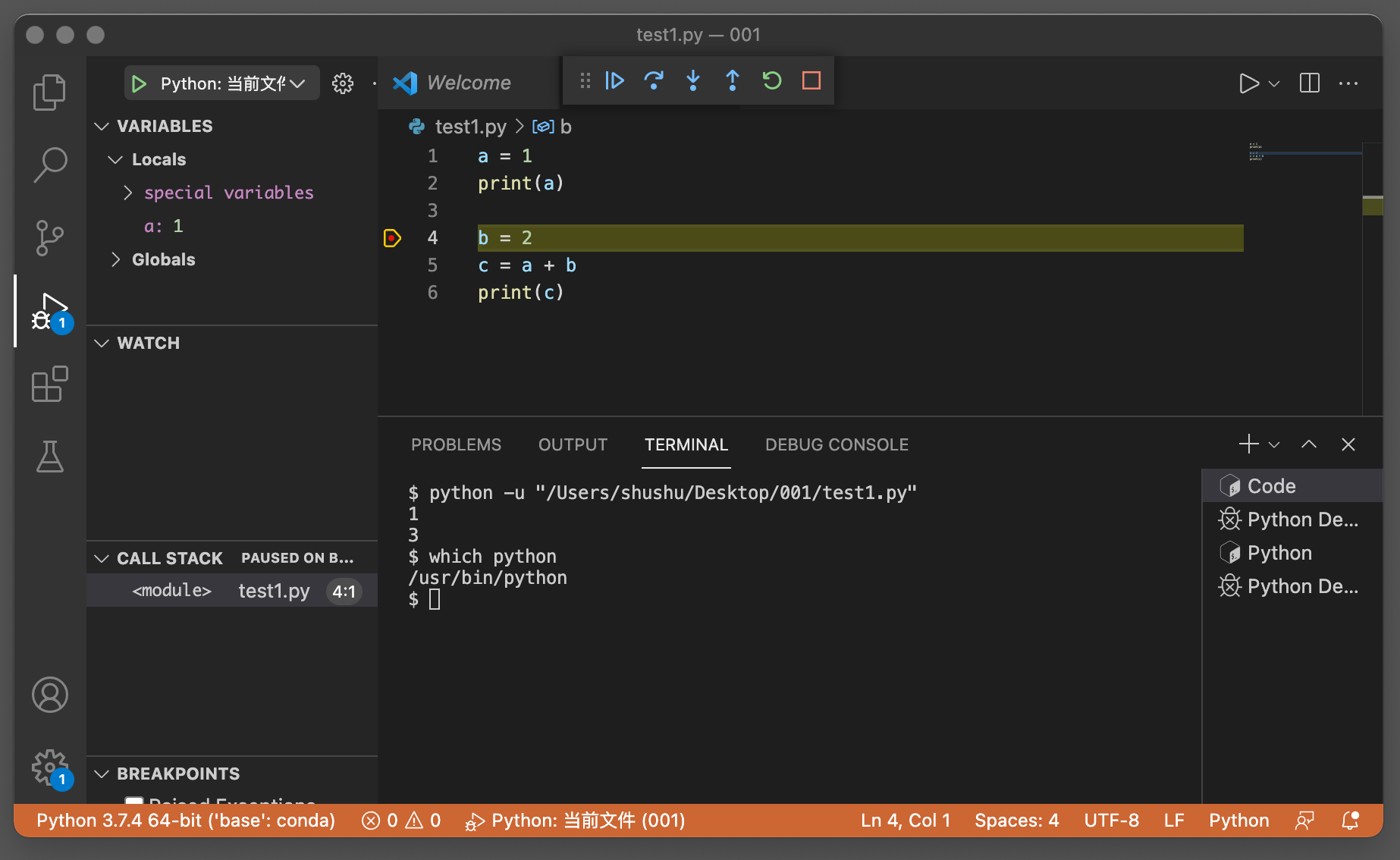Open the Testing flask view
Viewport: 1400px width, 860px height.
pos(50,457)
